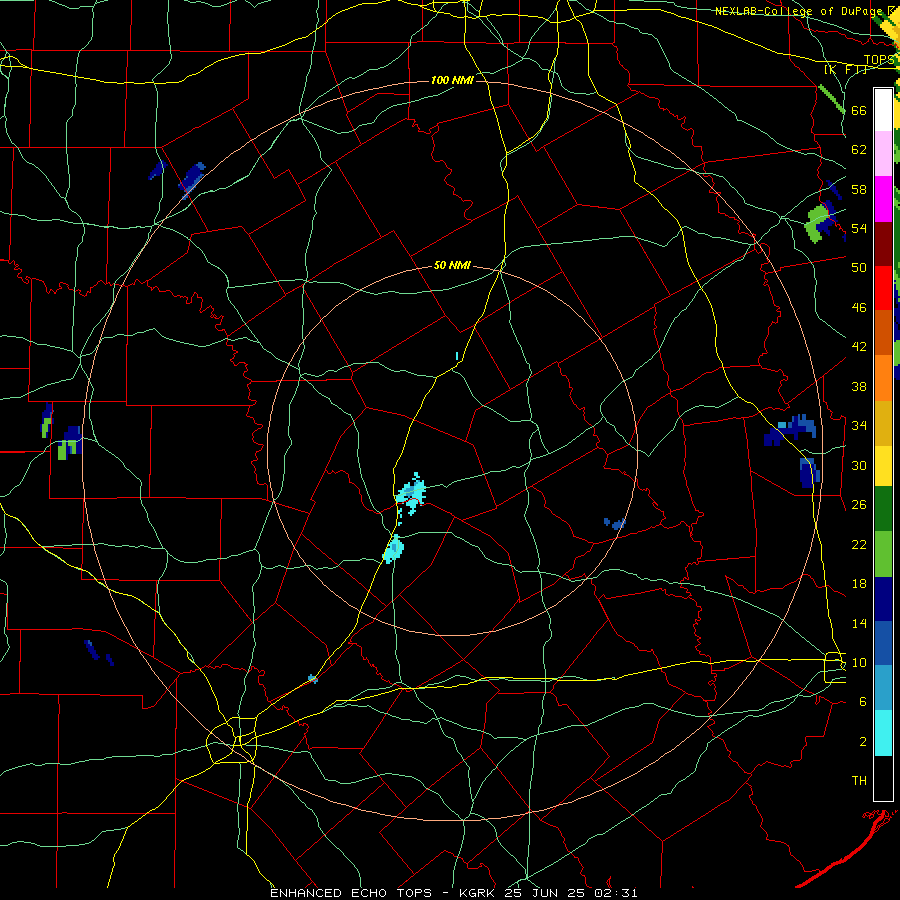This screenshot has height=900, width=900.
Task: Click the "34" legend value
Action: coord(859,426)
